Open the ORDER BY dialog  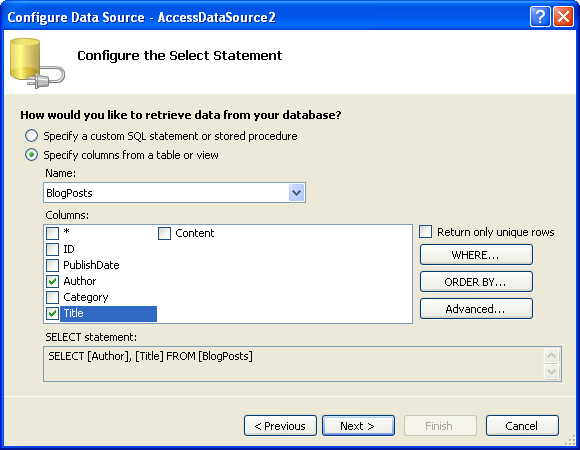pos(476,282)
